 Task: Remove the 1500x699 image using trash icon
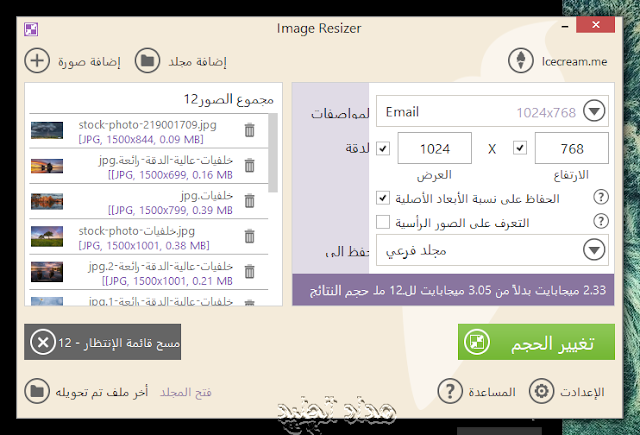(x=249, y=165)
